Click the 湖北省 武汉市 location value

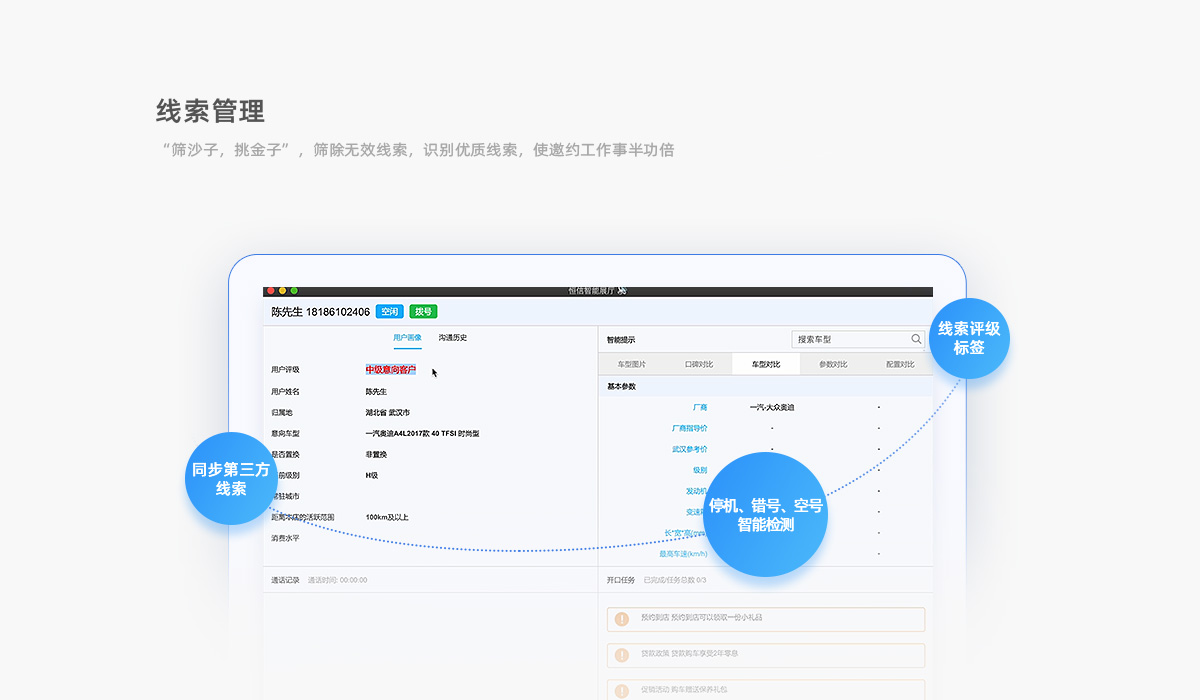click(x=388, y=412)
